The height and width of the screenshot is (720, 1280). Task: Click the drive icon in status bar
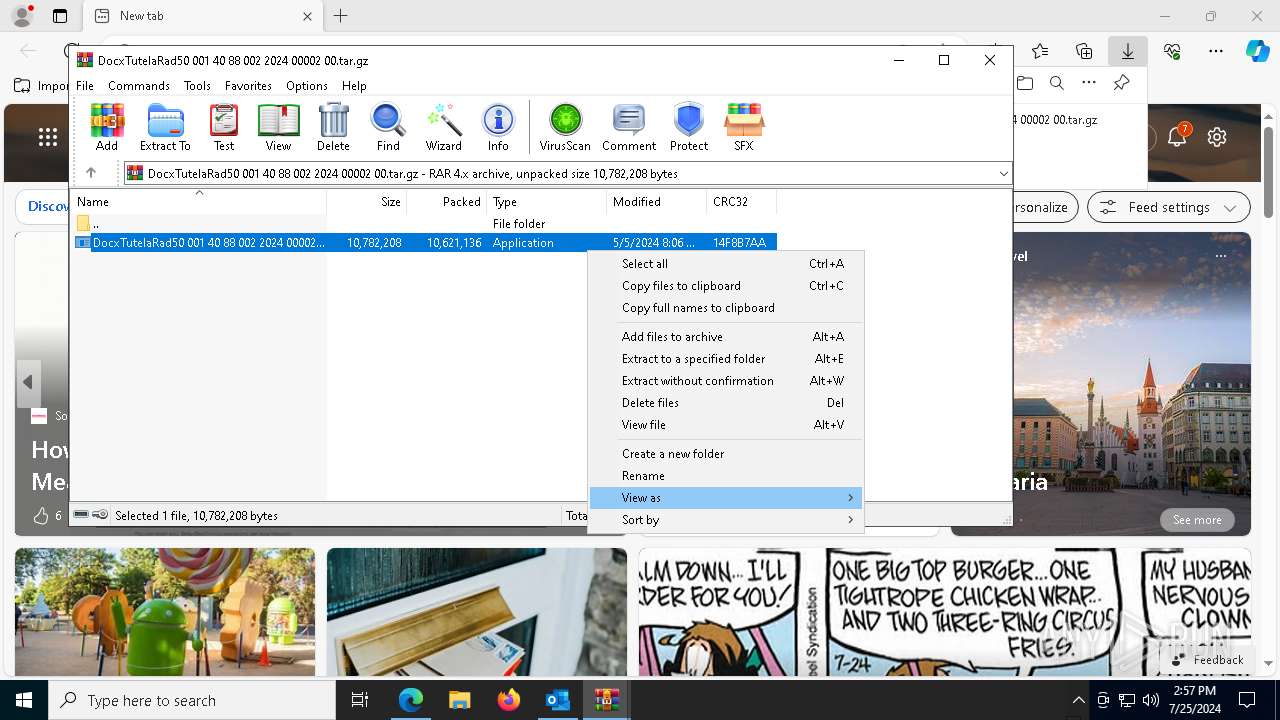click(x=82, y=515)
